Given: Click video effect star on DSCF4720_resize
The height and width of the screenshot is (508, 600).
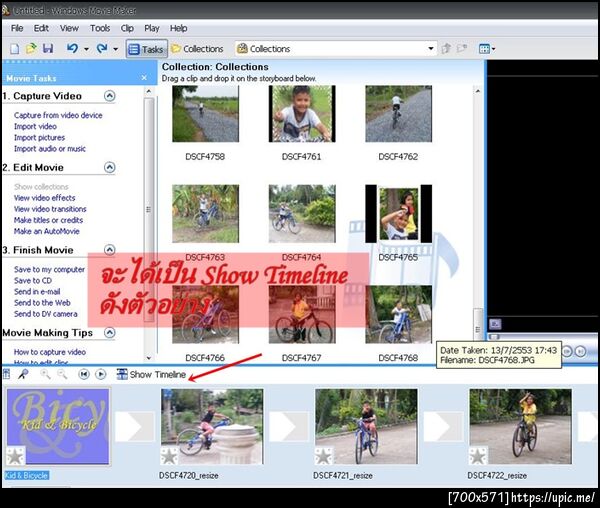Looking at the screenshot, I should [170, 456].
